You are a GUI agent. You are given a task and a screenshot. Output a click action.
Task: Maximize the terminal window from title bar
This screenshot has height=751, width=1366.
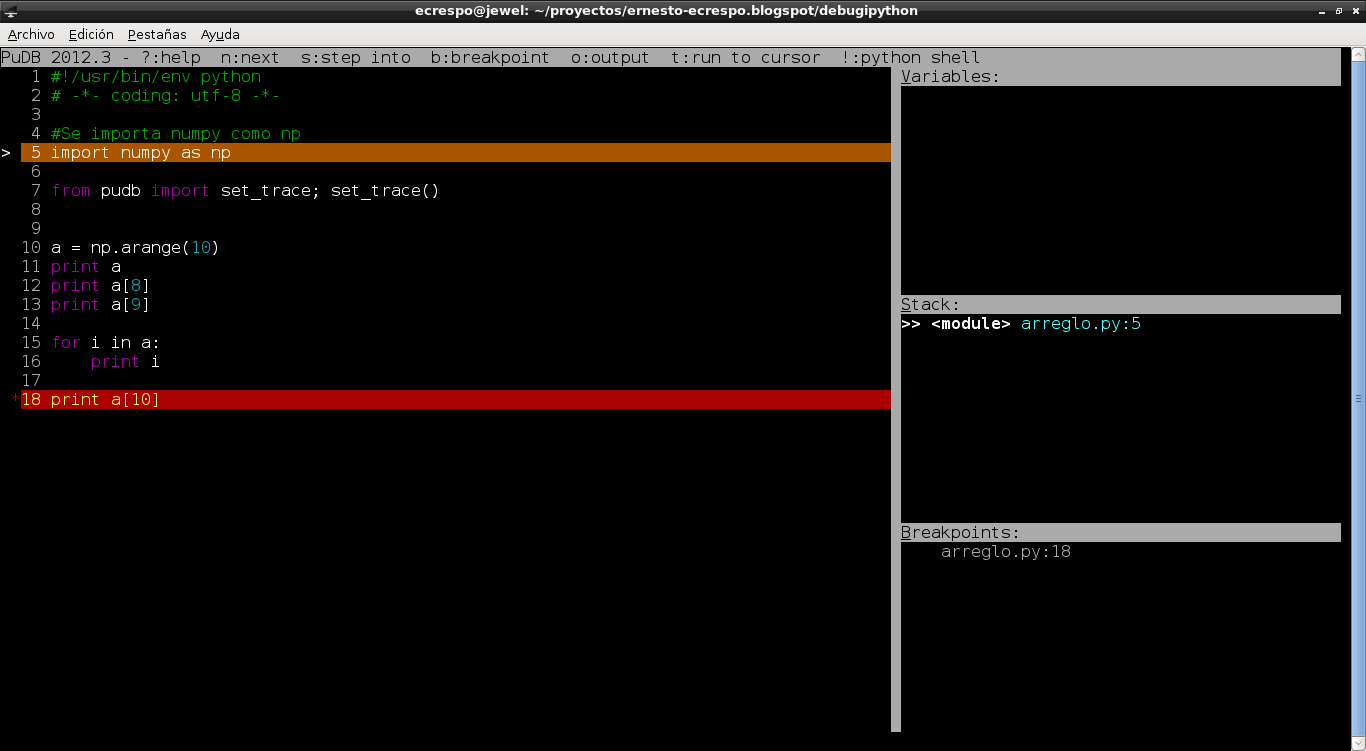1339,11
